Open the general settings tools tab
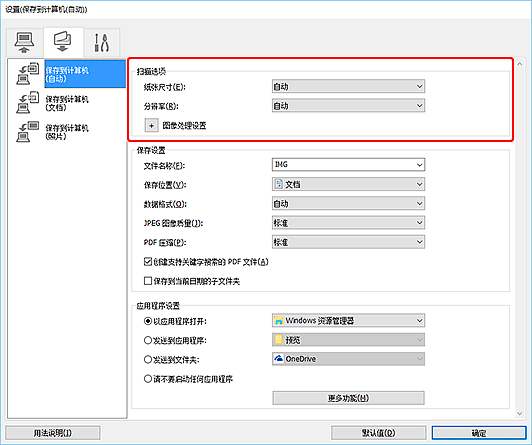This screenshot has width=532, height=445. pos(101,42)
